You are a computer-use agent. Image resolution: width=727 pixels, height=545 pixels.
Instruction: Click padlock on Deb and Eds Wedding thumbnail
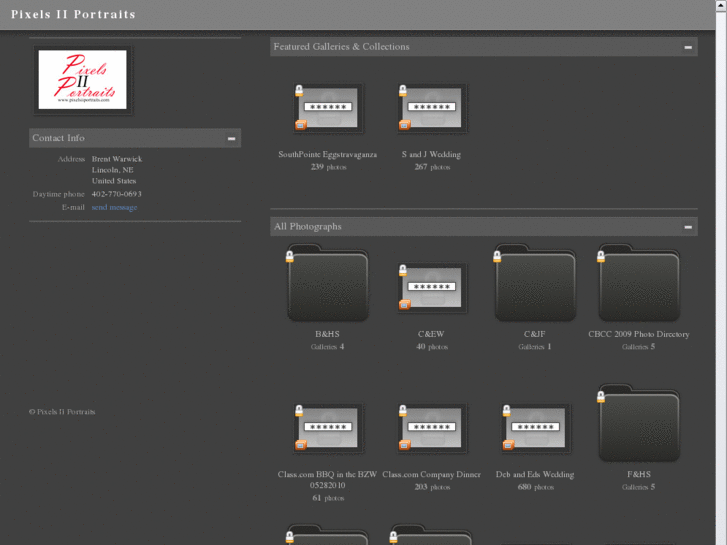tap(507, 410)
